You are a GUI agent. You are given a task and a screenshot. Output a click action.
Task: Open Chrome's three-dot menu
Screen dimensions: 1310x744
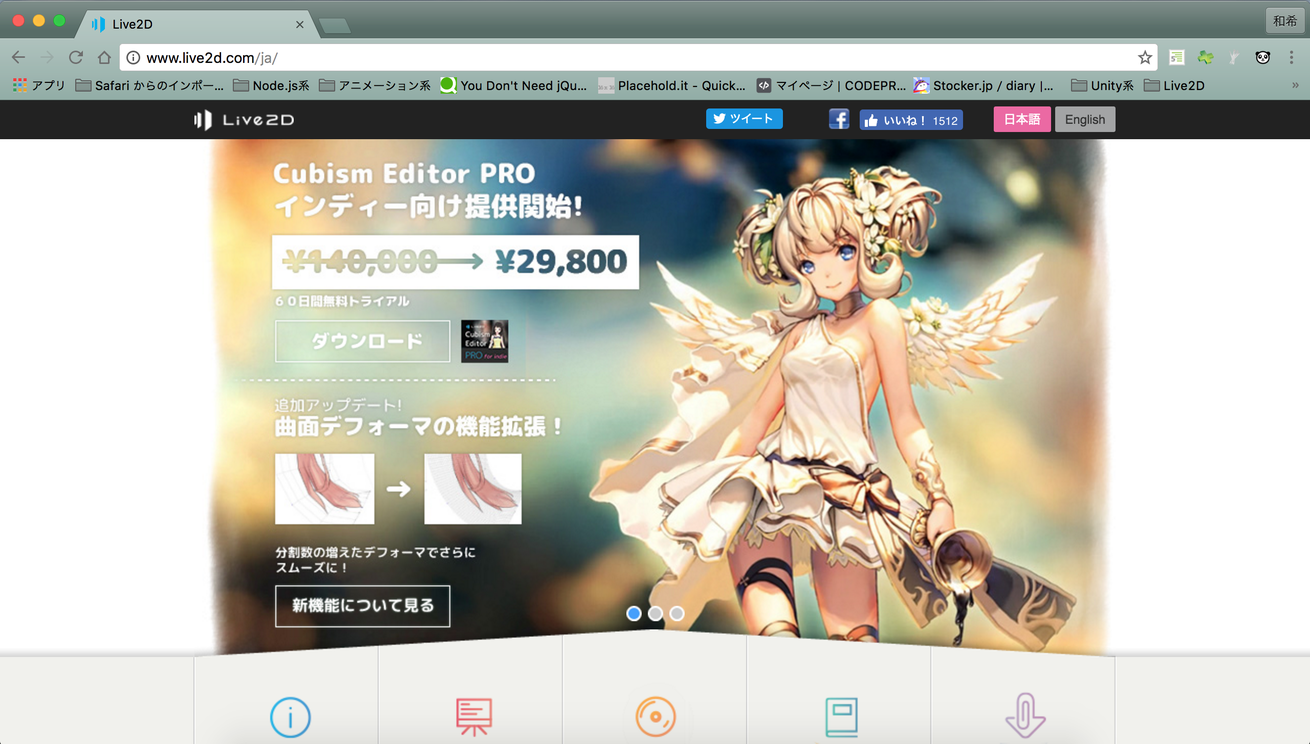point(1291,58)
